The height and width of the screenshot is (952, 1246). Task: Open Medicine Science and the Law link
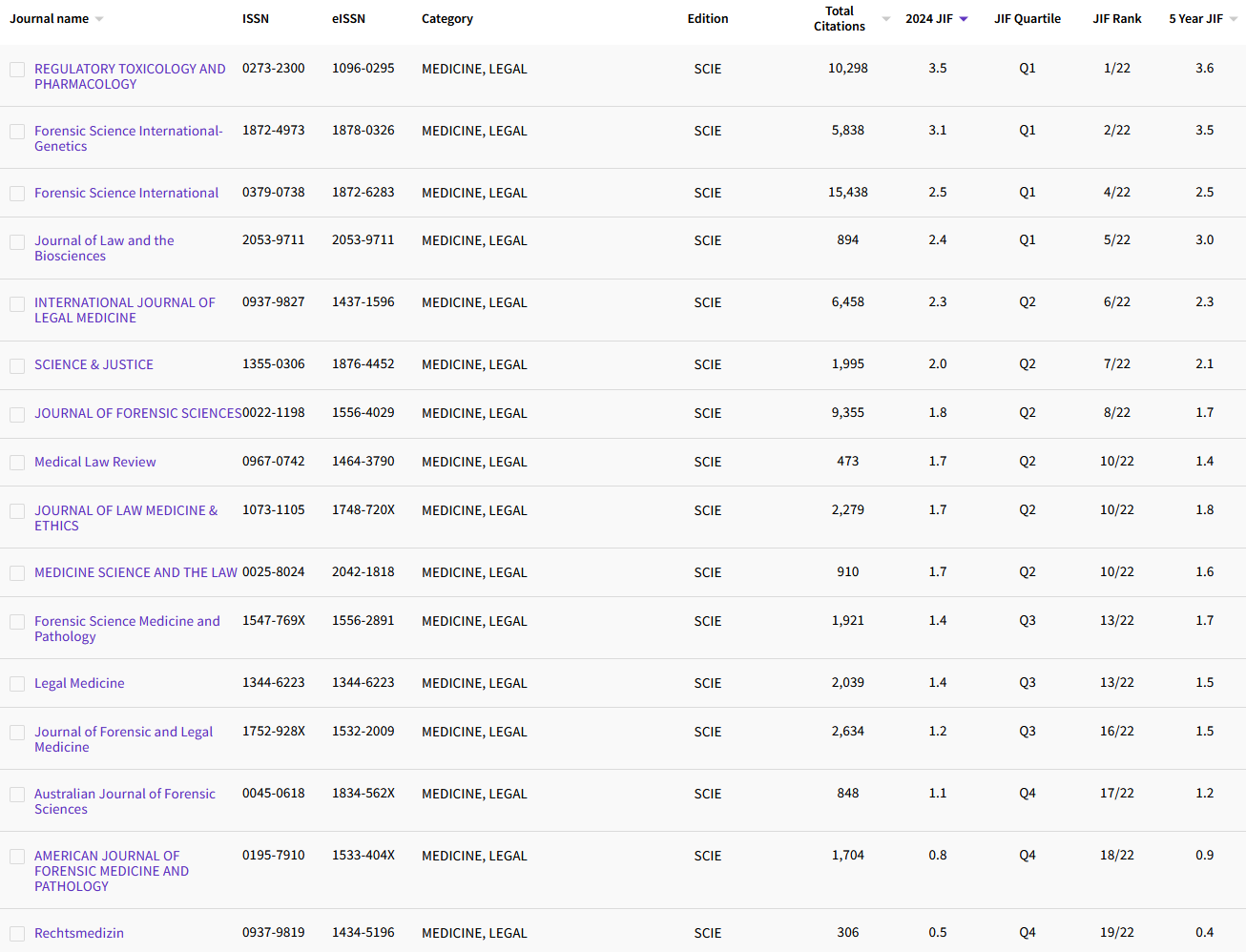point(135,572)
